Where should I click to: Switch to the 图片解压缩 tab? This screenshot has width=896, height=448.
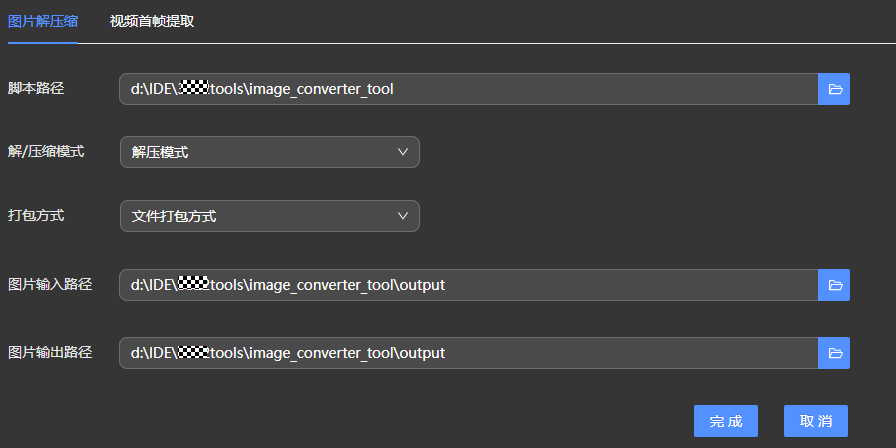click(x=43, y=21)
